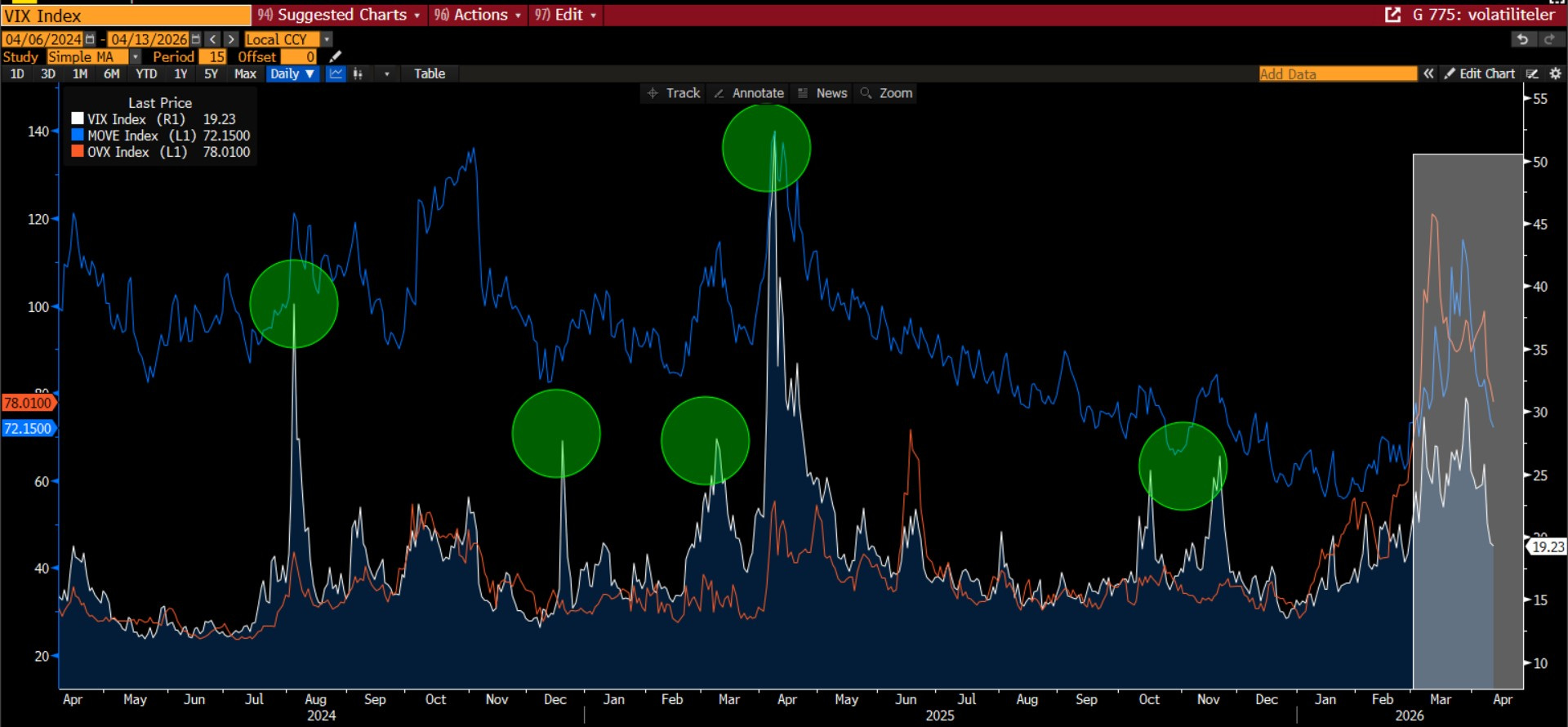
Task: Collapse panel with double chevron icon
Action: click(x=1428, y=74)
